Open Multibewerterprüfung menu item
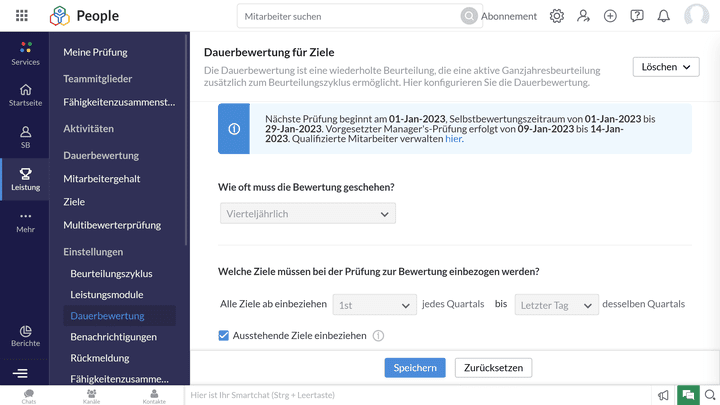Viewport: 720px width, 405px height. (x=112, y=225)
